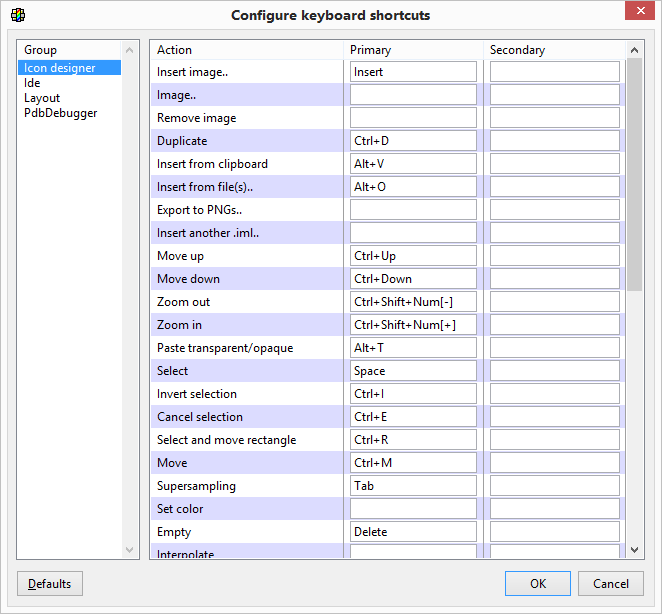Select the Icon designer group
Viewport: 662px width, 614px height.
(60, 68)
